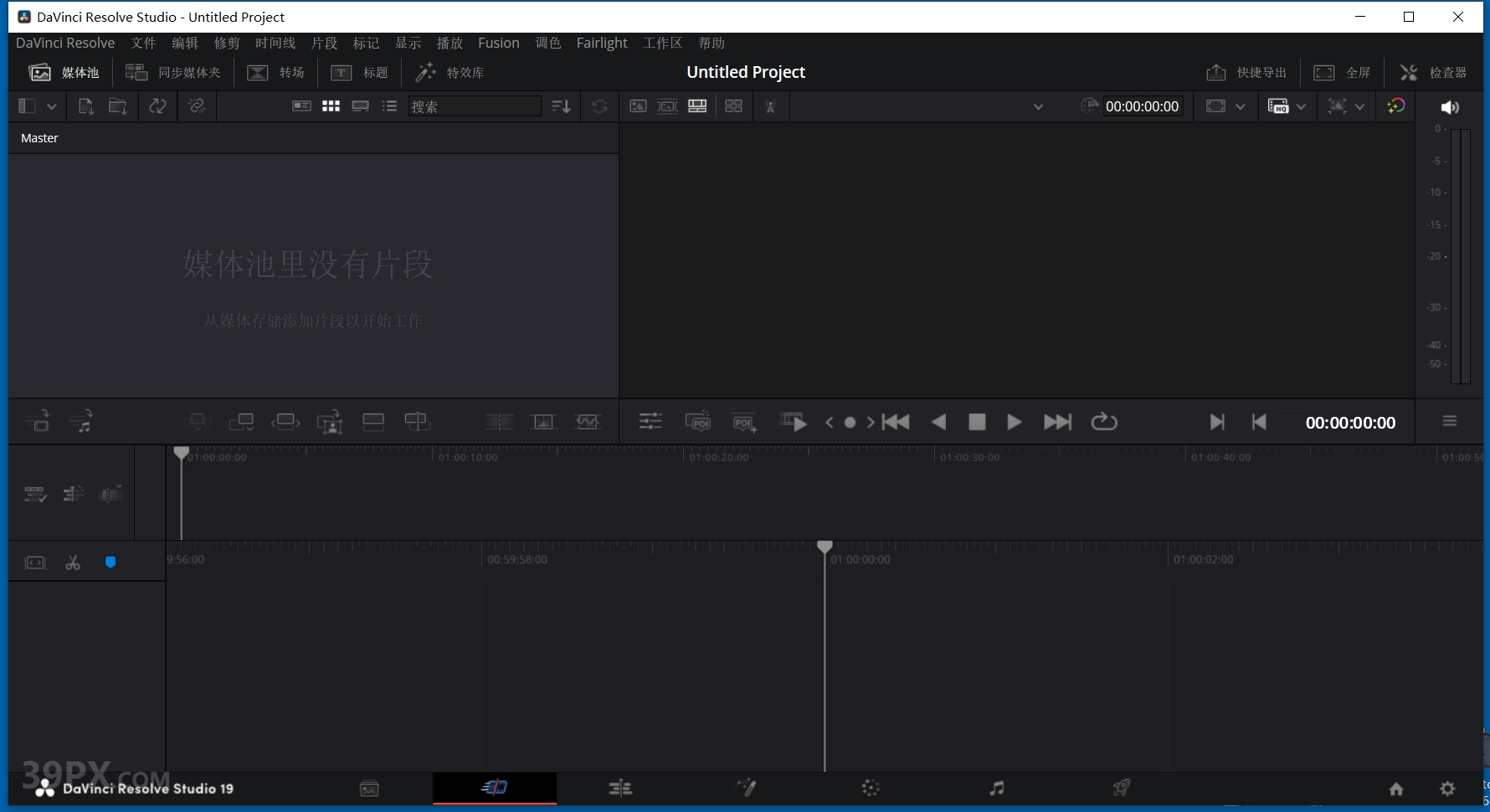Expand the safe area overlay dropdown
1490x812 pixels.
pos(1359,106)
